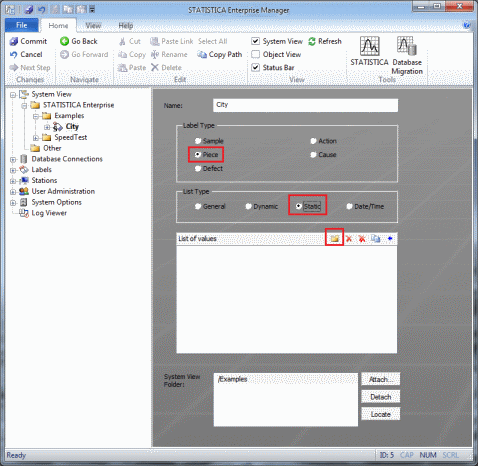This screenshot has height=466, width=478.
Task: Select the Action label type
Action: click(313, 141)
